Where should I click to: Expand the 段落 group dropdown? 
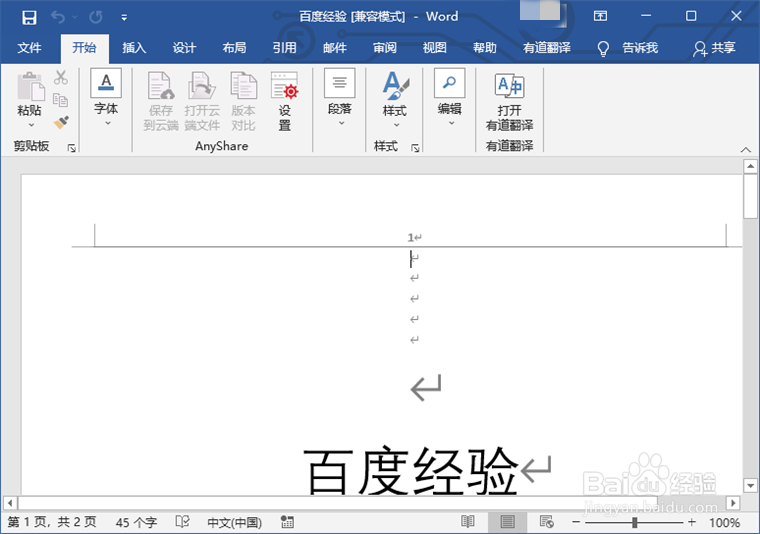click(340, 98)
